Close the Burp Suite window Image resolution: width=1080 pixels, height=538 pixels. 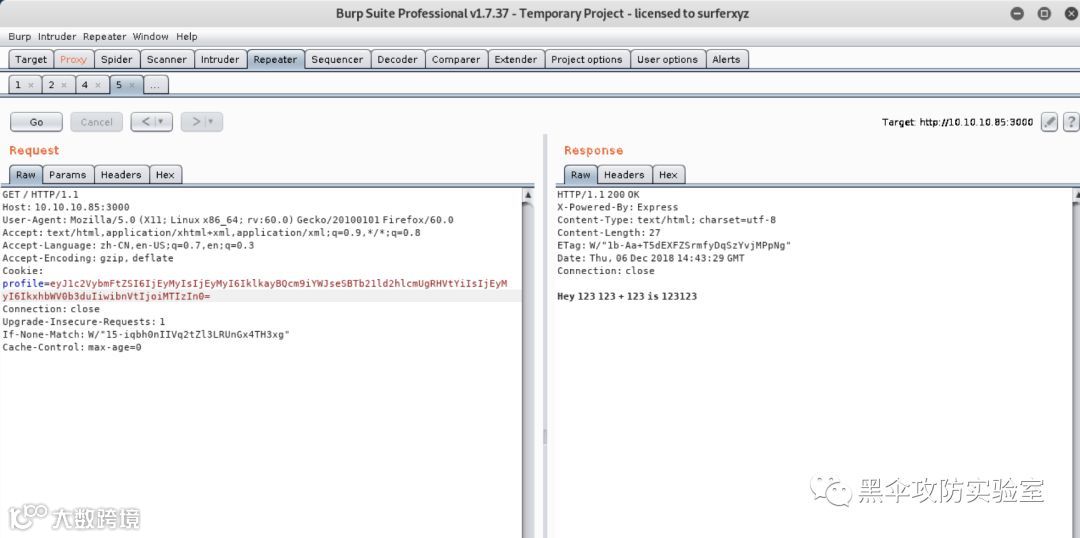point(1070,13)
